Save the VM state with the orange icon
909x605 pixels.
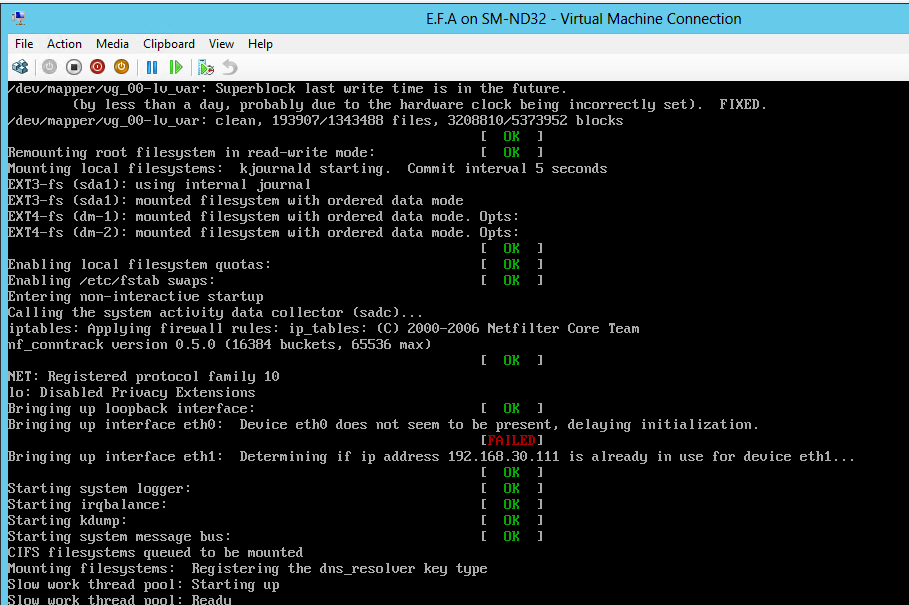121,67
